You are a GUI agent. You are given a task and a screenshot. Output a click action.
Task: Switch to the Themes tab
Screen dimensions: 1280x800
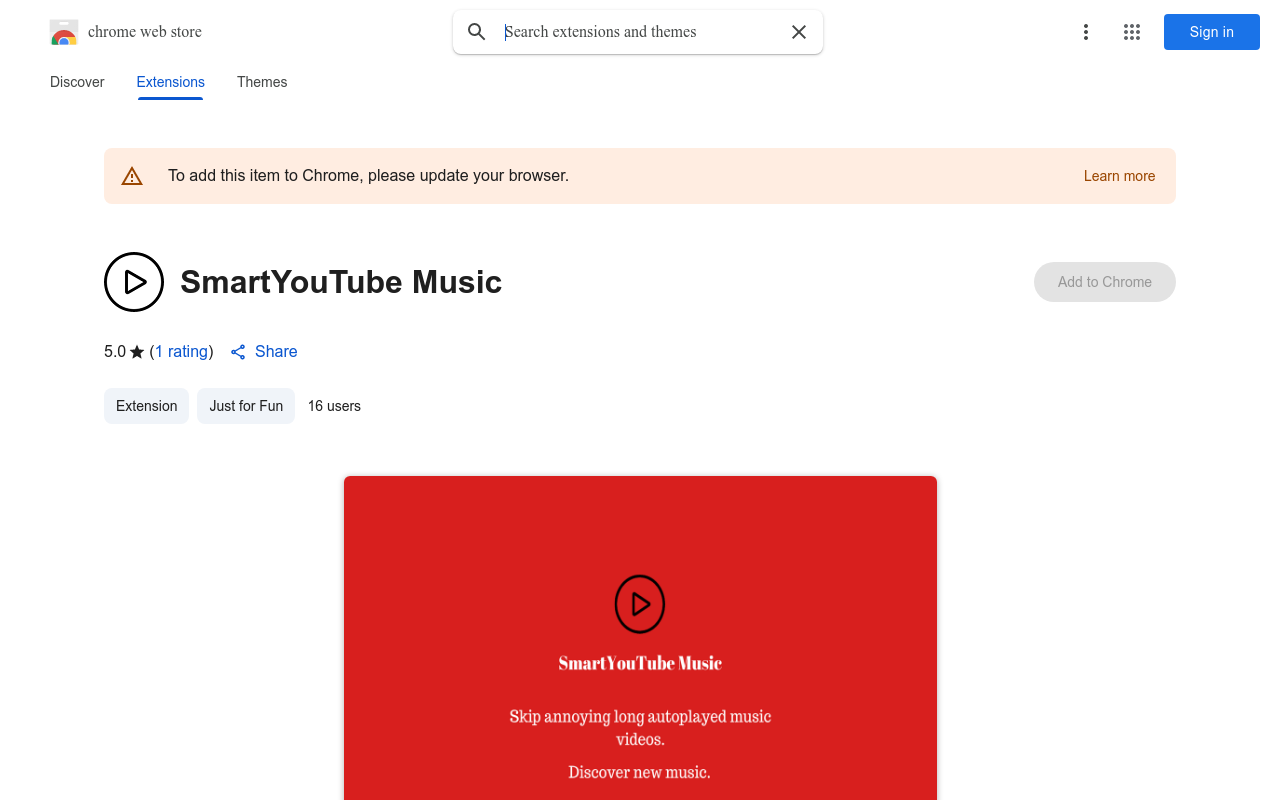pyautogui.click(x=262, y=82)
